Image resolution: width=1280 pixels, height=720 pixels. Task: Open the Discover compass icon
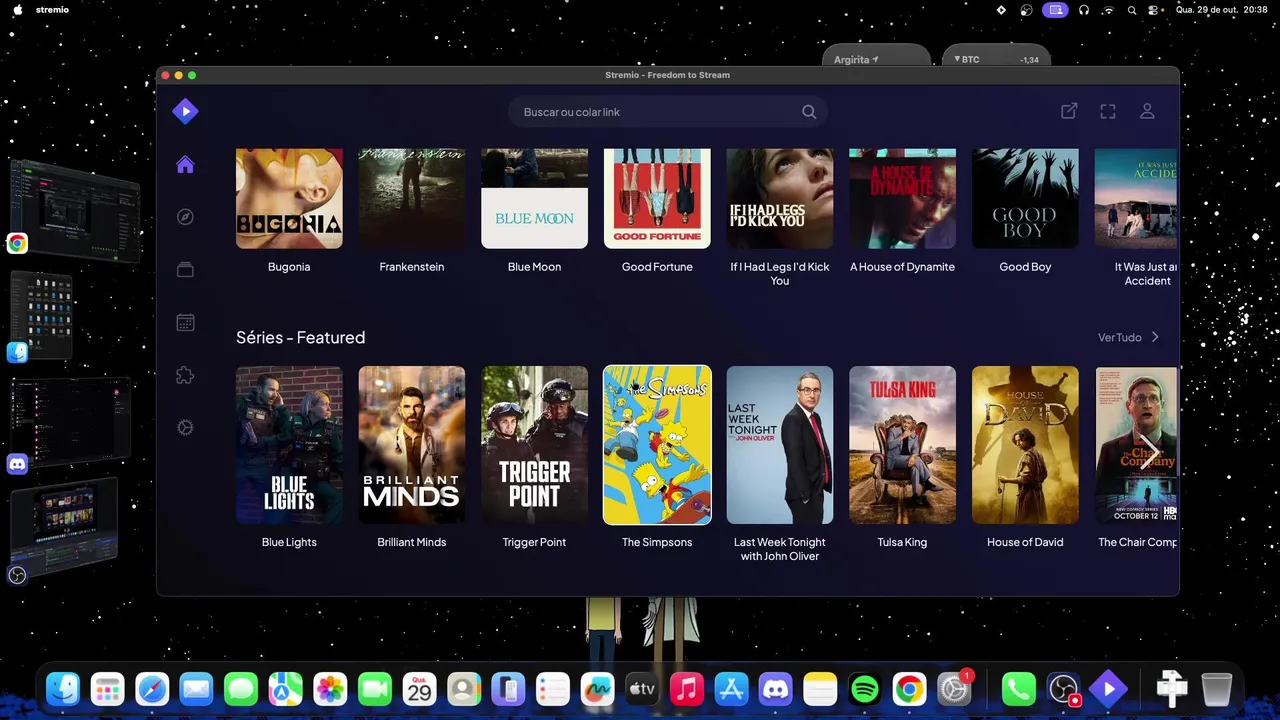point(185,217)
